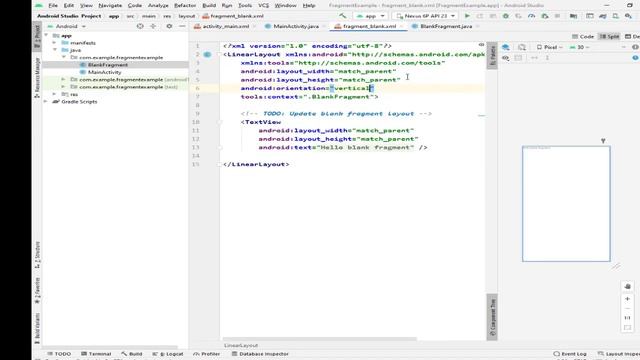Click the inspections eye icon at editor top

(x=482, y=44)
